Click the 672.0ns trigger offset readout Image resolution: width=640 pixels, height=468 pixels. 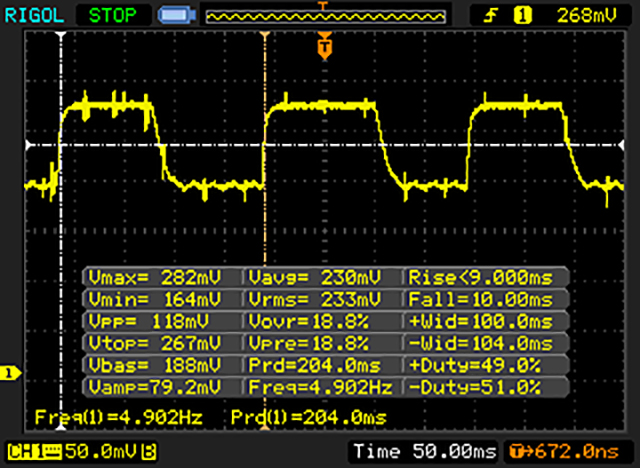tap(565, 452)
